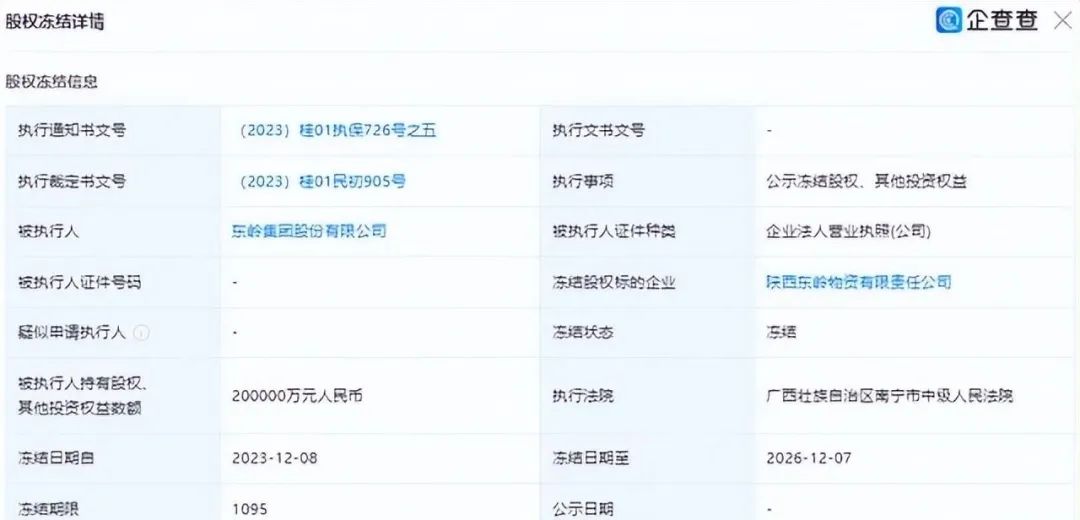The height and width of the screenshot is (520, 1080).
Task: Open the 东岭集团股份有限公司 company link
Action: pyautogui.click(x=309, y=231)
